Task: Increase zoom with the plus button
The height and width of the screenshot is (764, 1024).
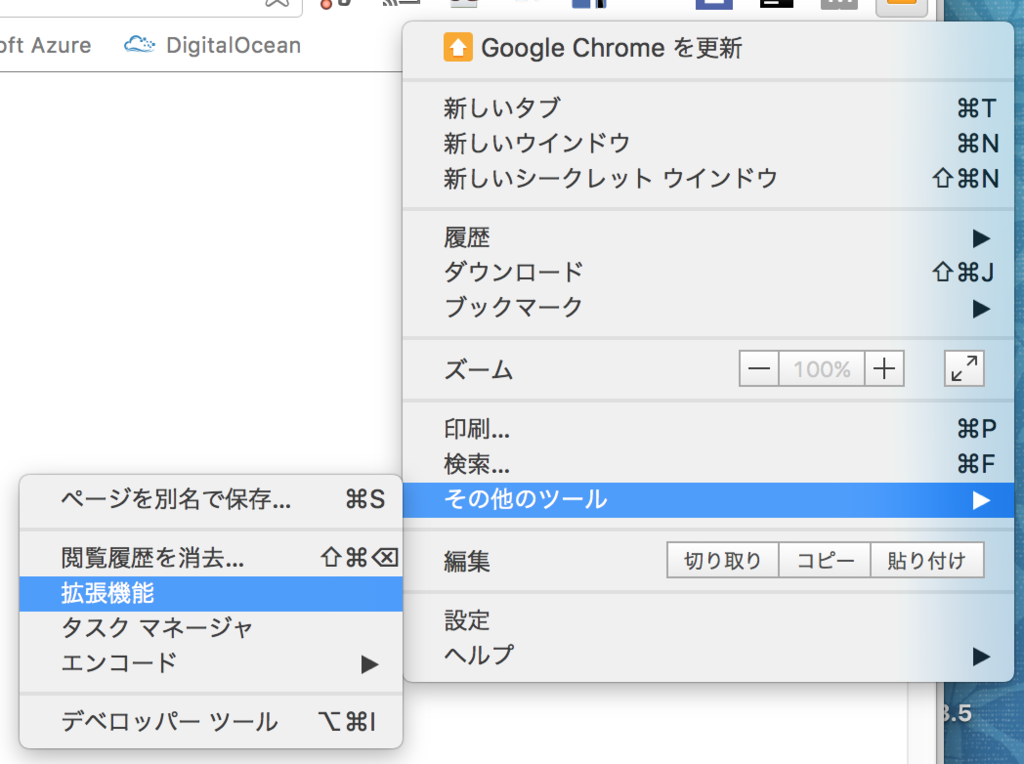Action: [x=884, y=369]
